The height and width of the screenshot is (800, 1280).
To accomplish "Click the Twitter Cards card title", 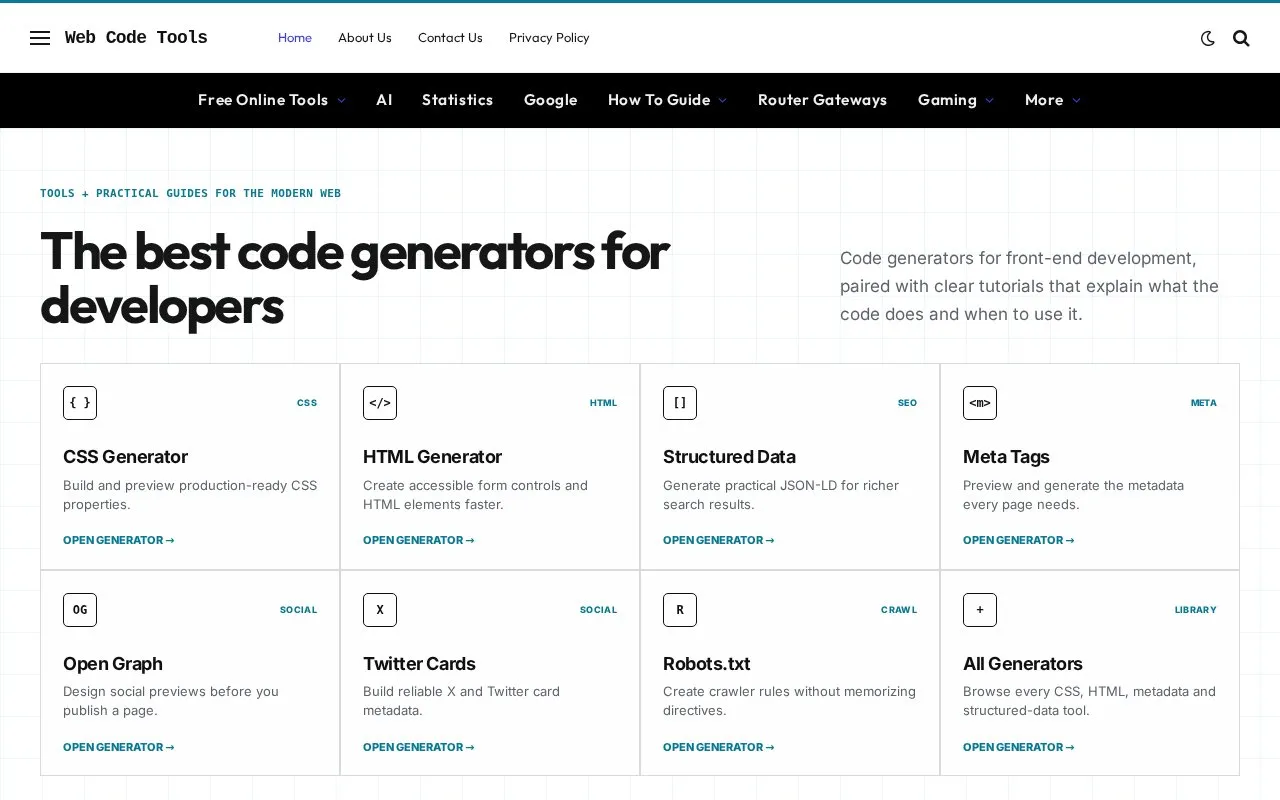I will [x=419, y=664].
